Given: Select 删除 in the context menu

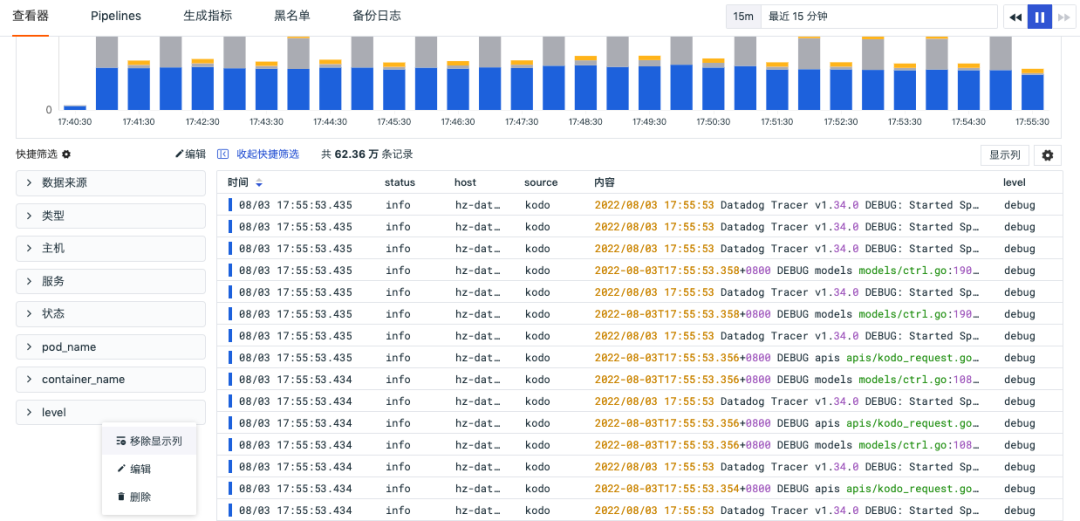Looking at the screenshot, I should pos(140,497).
